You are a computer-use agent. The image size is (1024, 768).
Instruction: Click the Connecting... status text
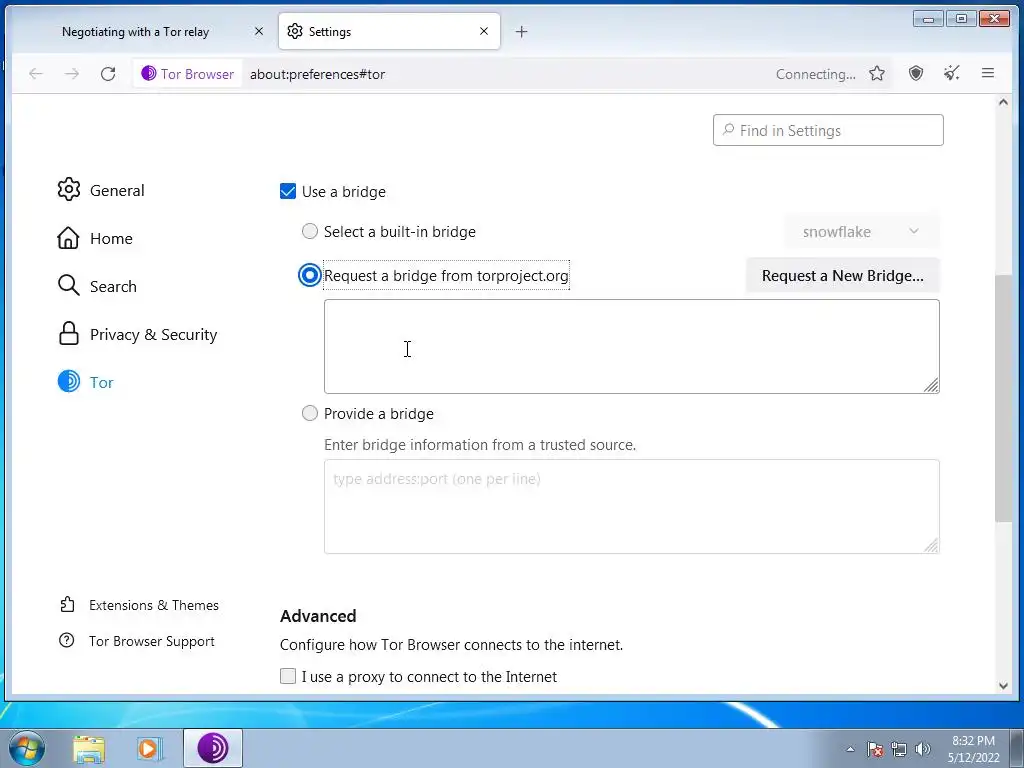(816, 74)
